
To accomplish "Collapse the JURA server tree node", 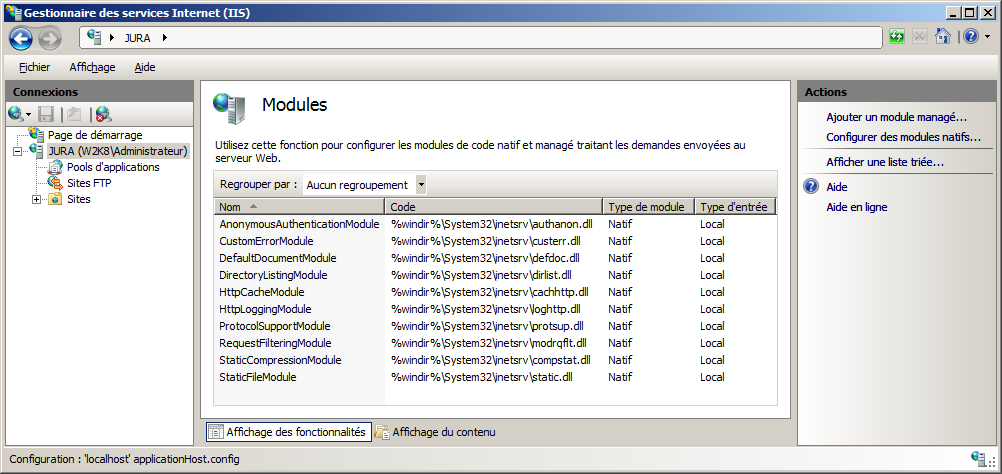I will point(18,151).
